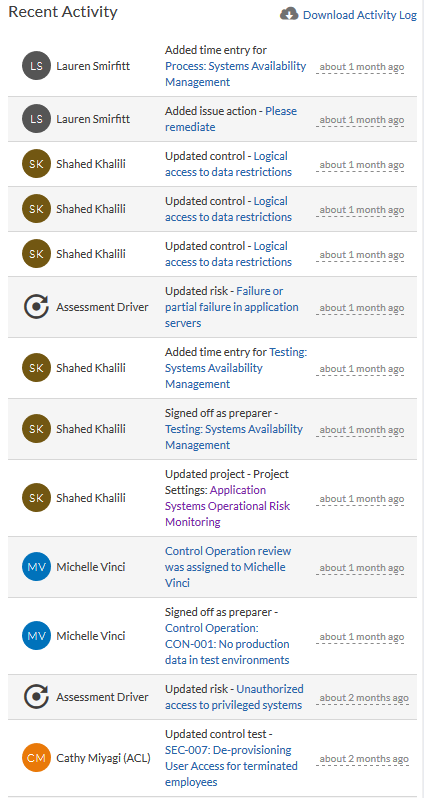
Task: Open Process: Systems Availability Management link
Action: coord(236,74)
